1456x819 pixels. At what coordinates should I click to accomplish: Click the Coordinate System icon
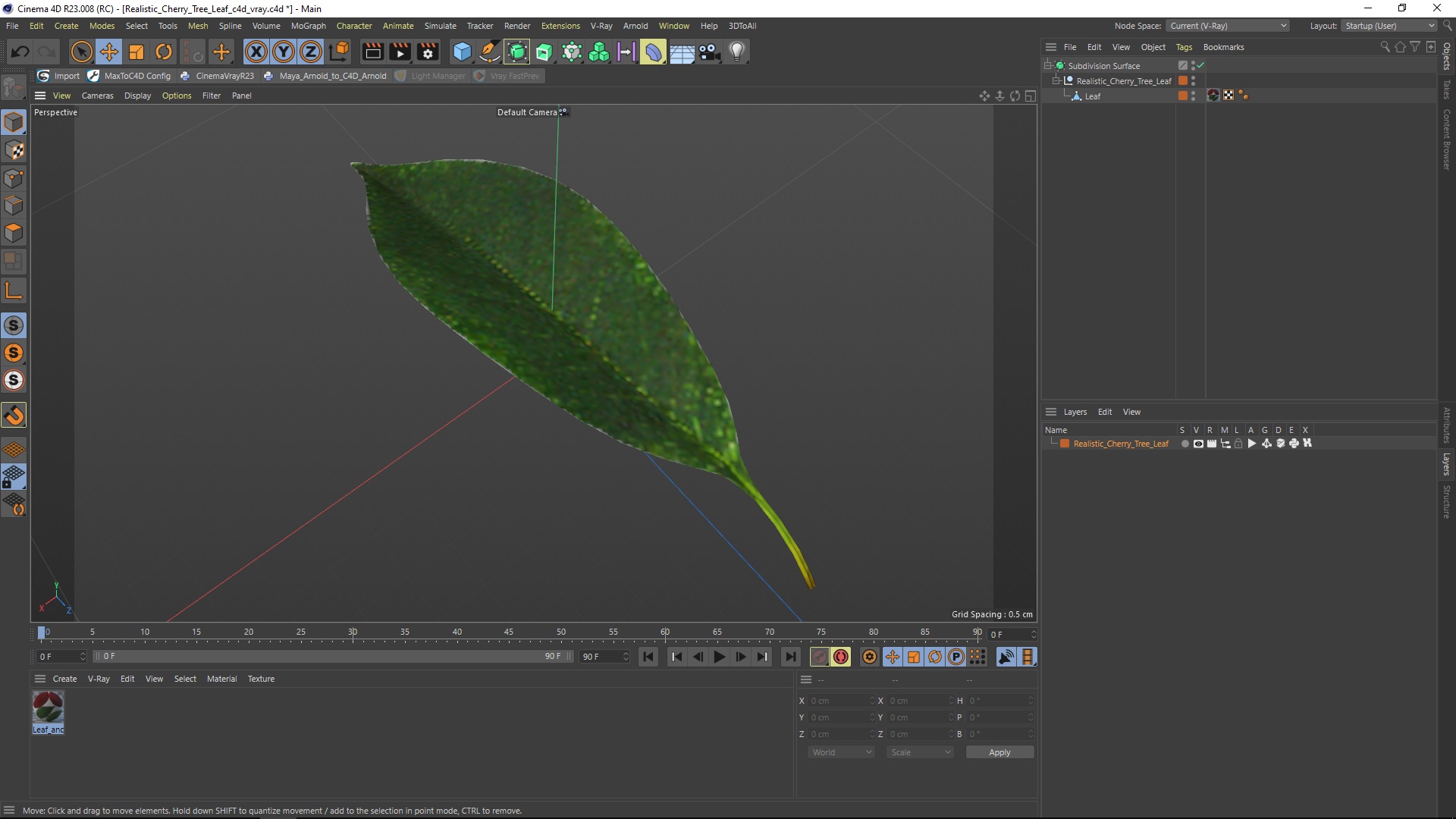pos(339,52)
